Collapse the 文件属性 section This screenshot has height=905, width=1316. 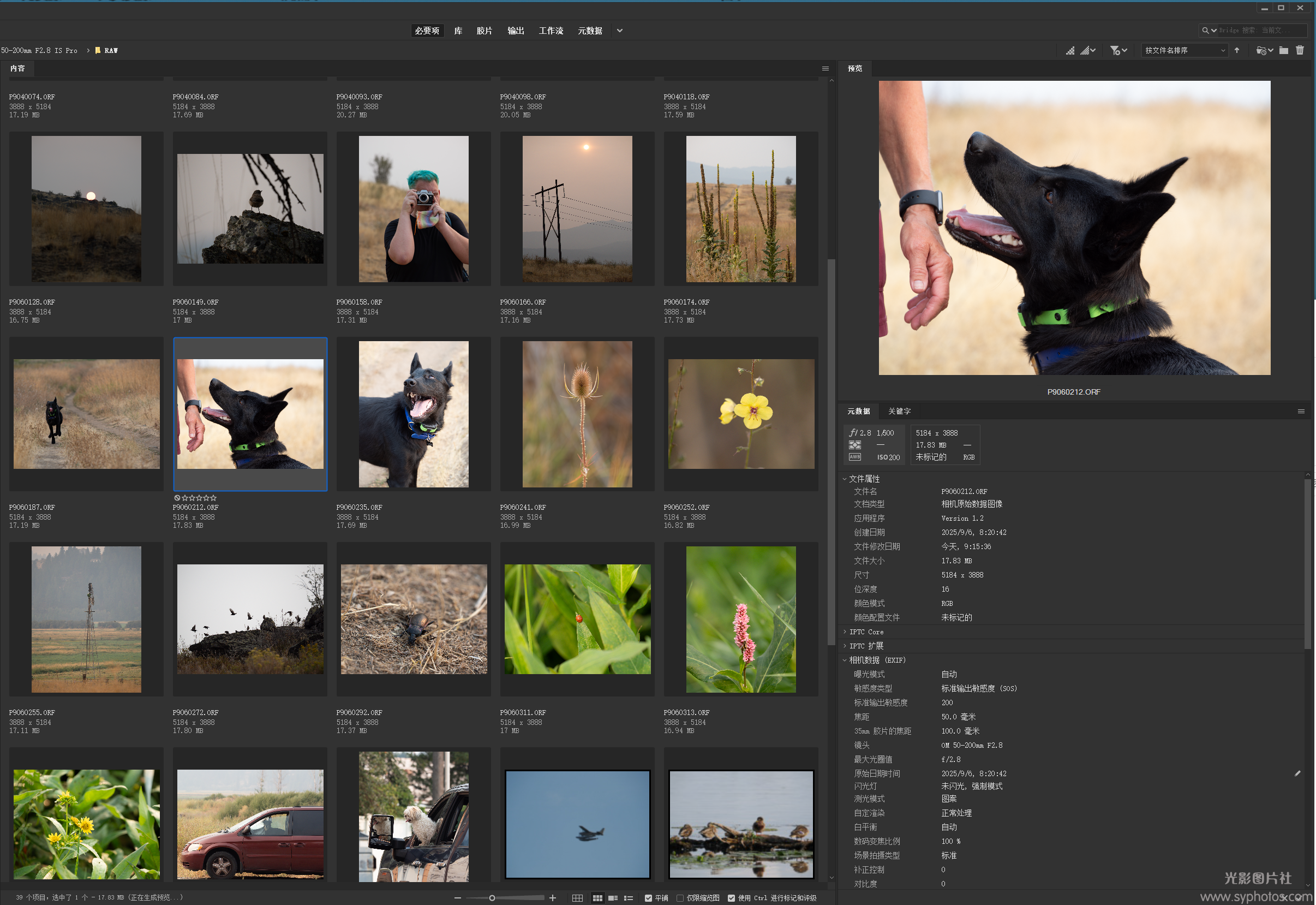coord(845,479)
